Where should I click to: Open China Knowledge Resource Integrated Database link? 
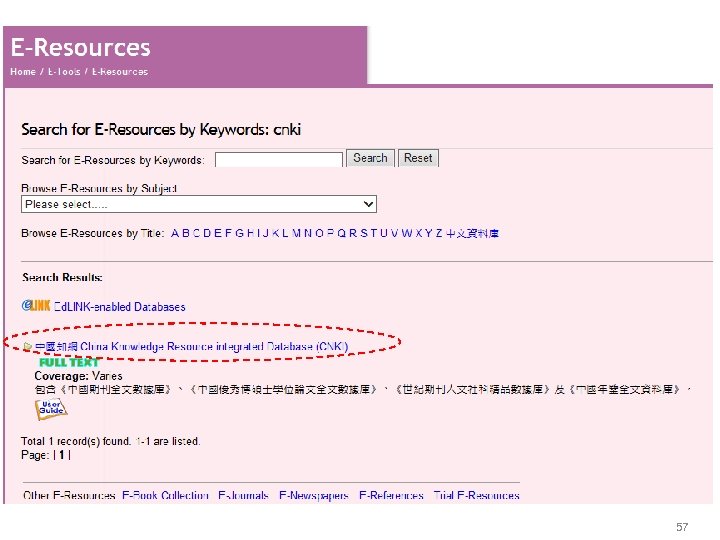[x=191, y=346]
